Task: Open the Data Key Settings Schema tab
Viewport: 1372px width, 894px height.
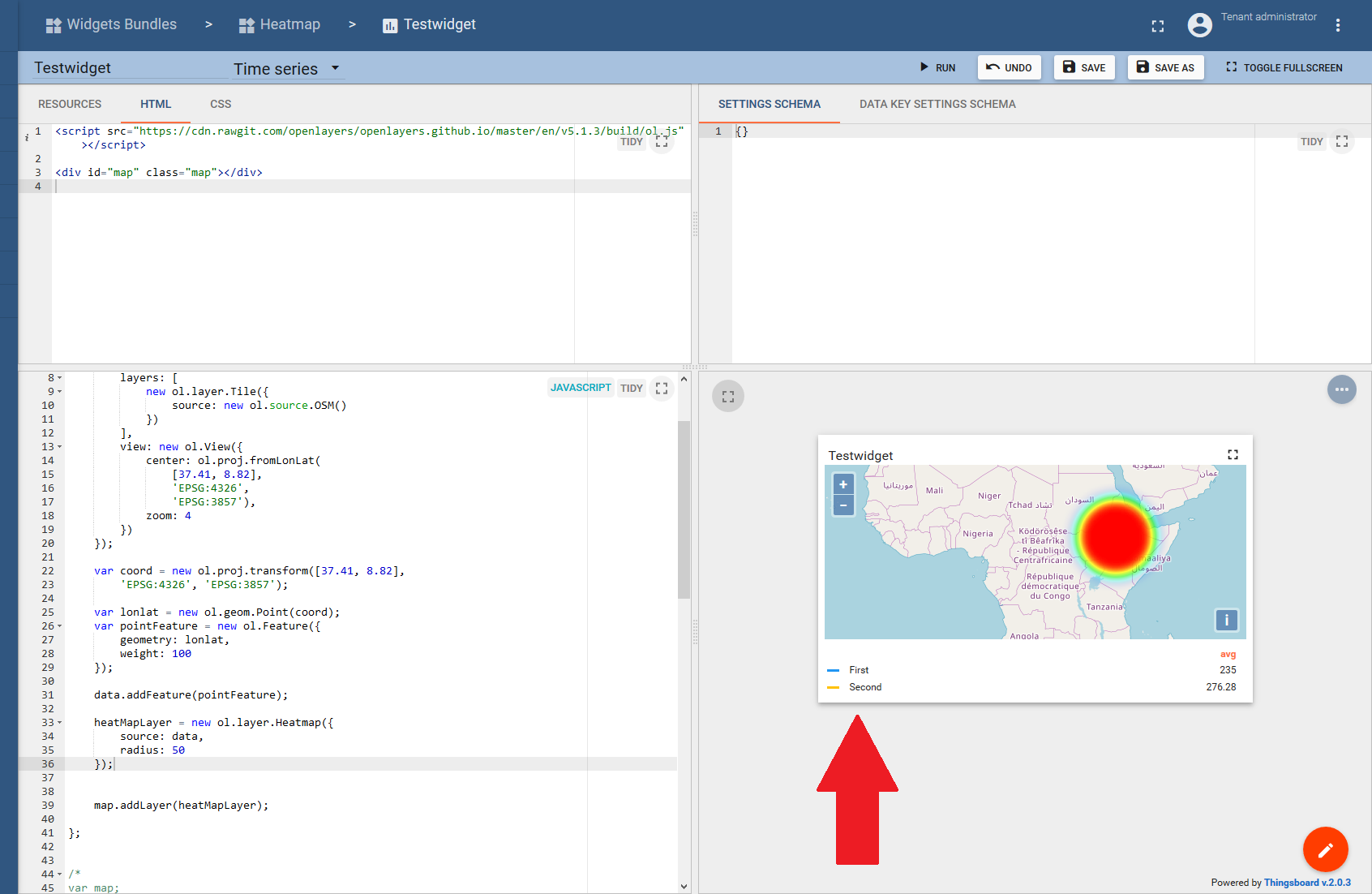Action: click(937, 104)
